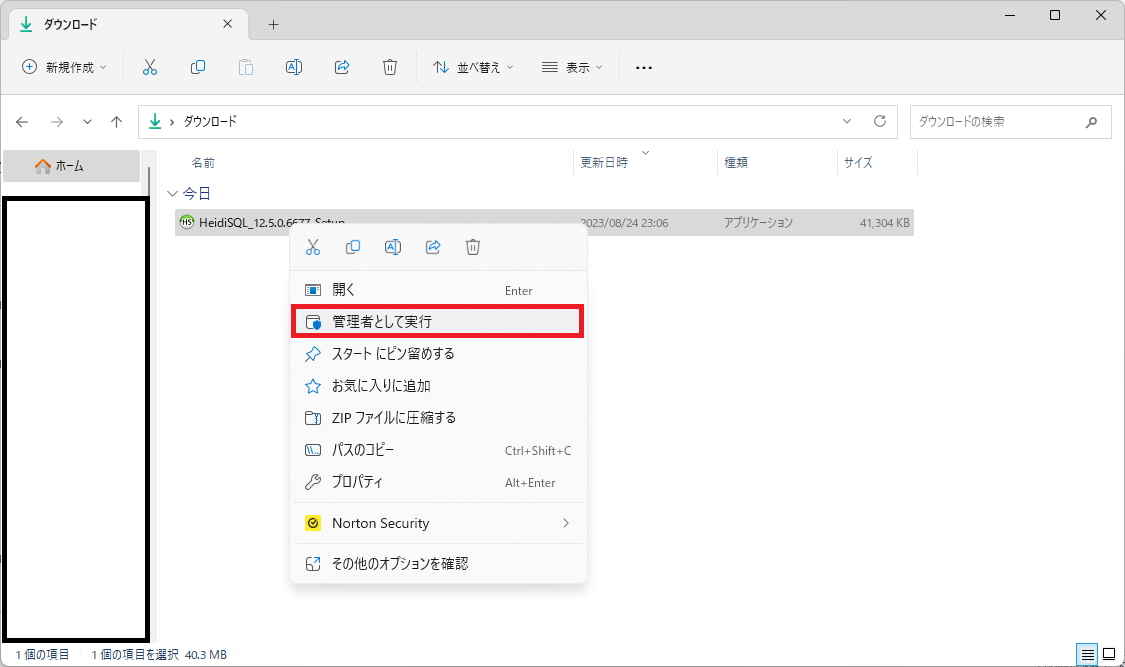Click the share icon in the context menu
The height and width of the screenshot is (667, 1125).
[434, 247]
